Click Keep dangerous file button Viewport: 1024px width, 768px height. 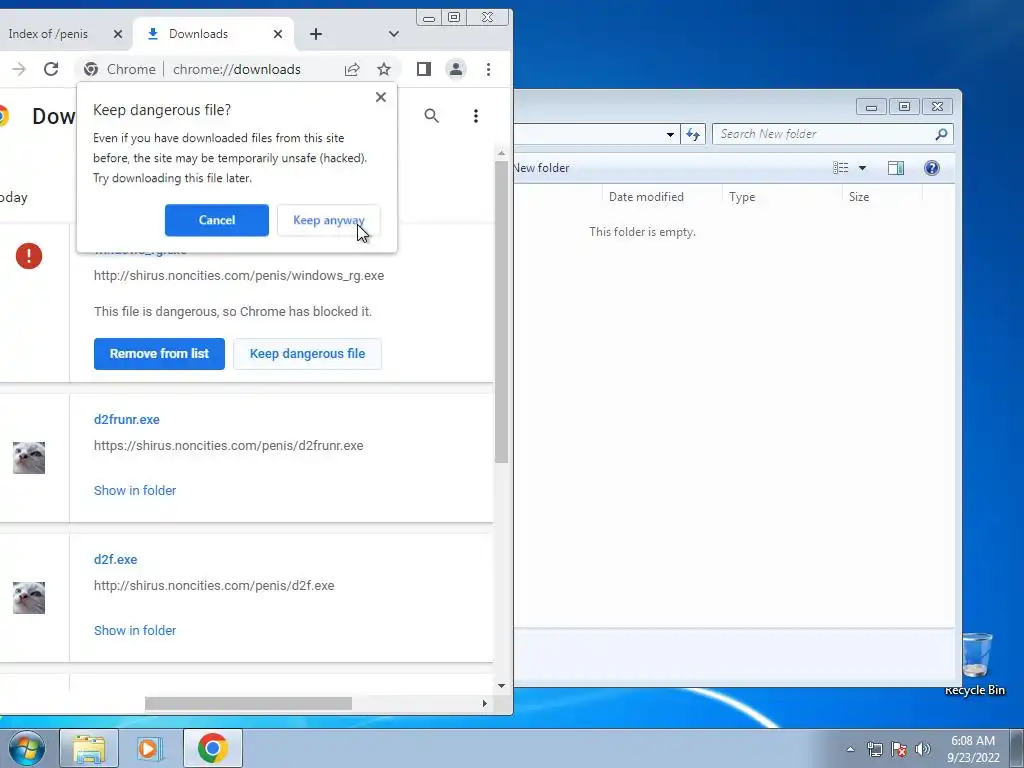coord(307,354)
